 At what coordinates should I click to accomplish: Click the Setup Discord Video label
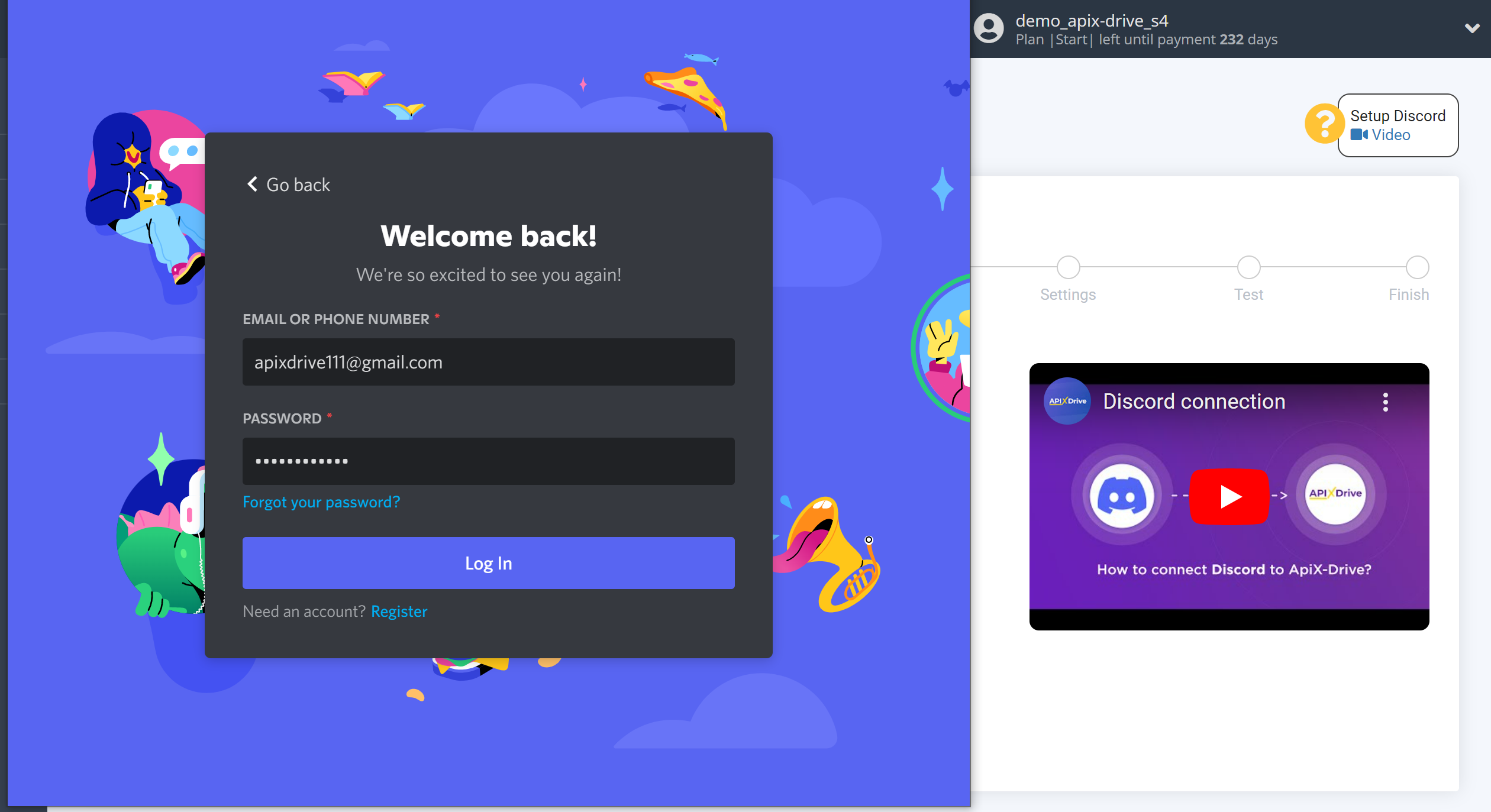(x=1397, y=125)
